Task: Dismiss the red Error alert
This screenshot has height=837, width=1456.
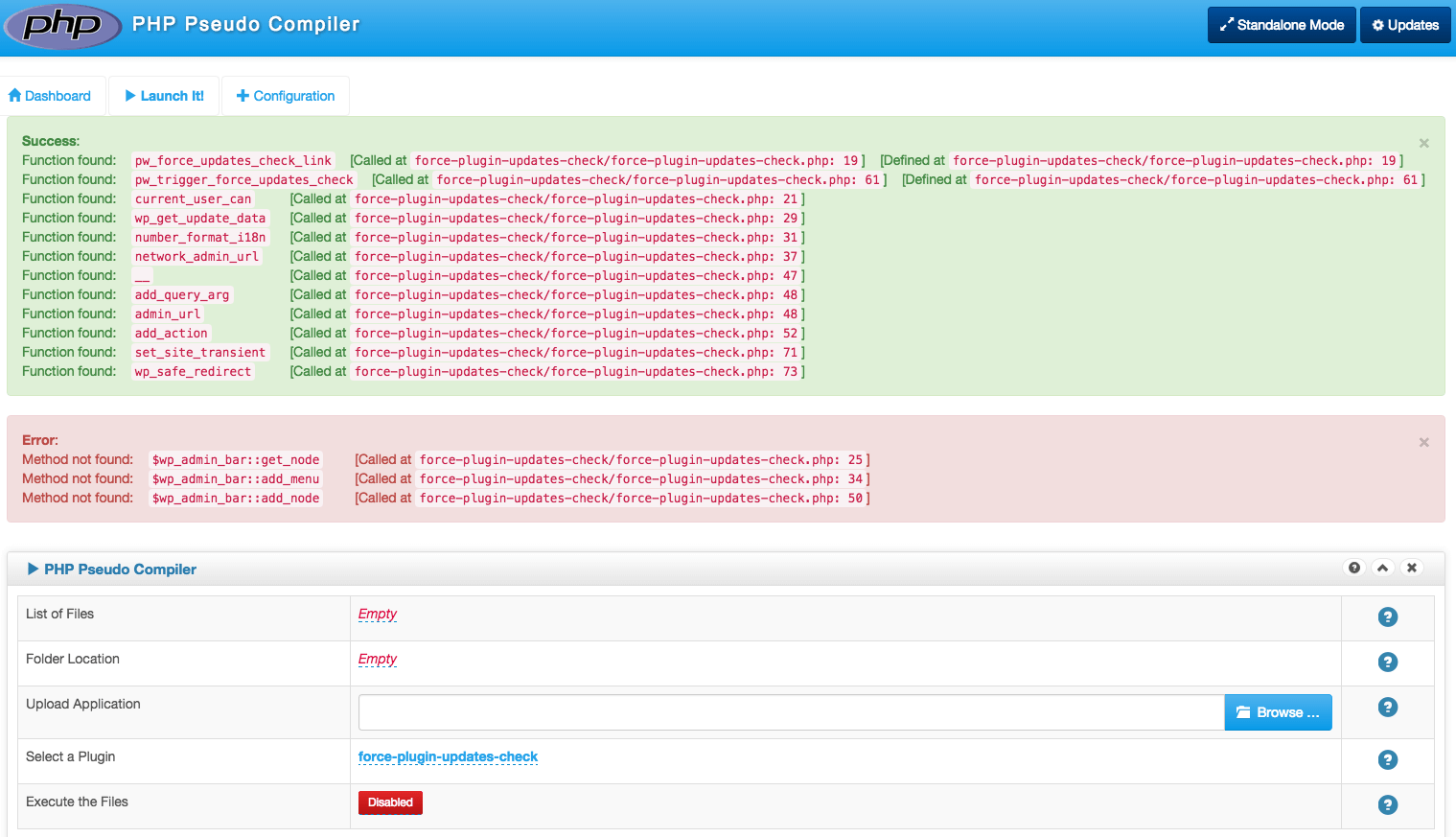Action: pyautogui.click(x=1424, y=442)
